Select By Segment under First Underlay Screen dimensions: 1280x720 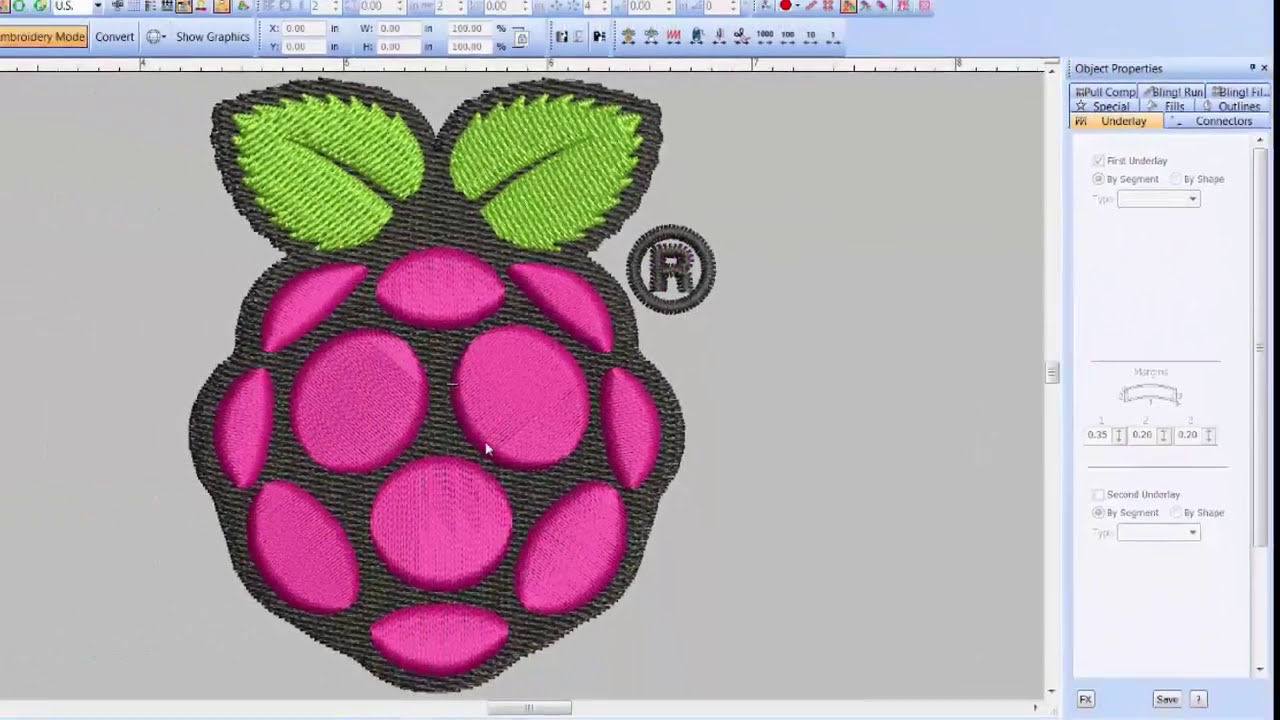(1098, 179)
